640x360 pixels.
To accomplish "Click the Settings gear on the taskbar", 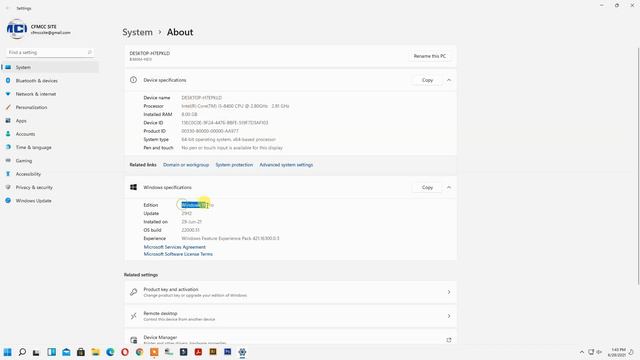I will coord(242,352).
